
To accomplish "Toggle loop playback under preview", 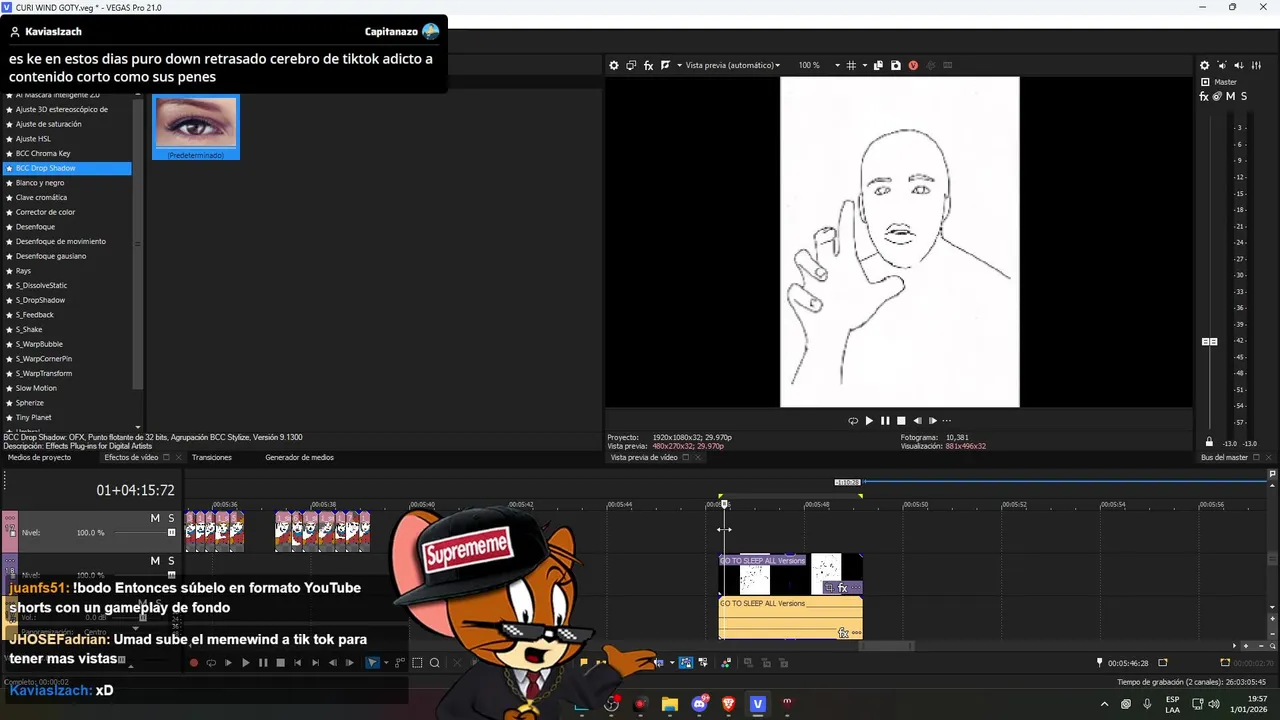I will coord(853,421).
